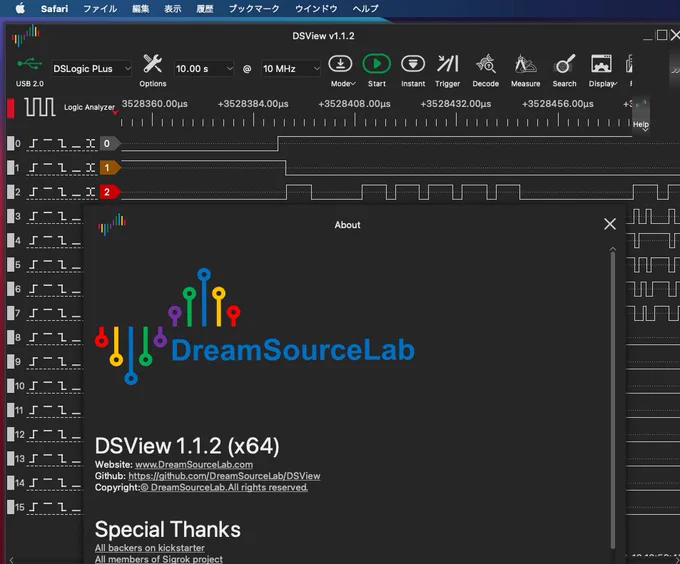
Task: Set falling edge trigger on channel 15
Action: (62, 508)
